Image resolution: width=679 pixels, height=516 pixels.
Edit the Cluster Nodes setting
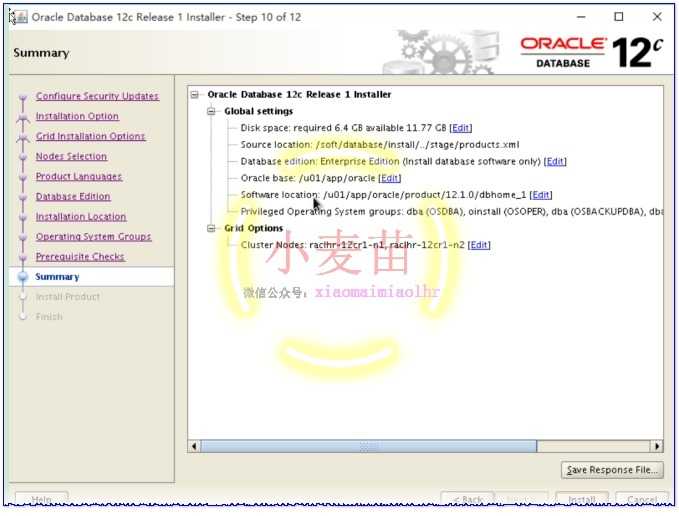pyautogui.click(x=479, y=245)
